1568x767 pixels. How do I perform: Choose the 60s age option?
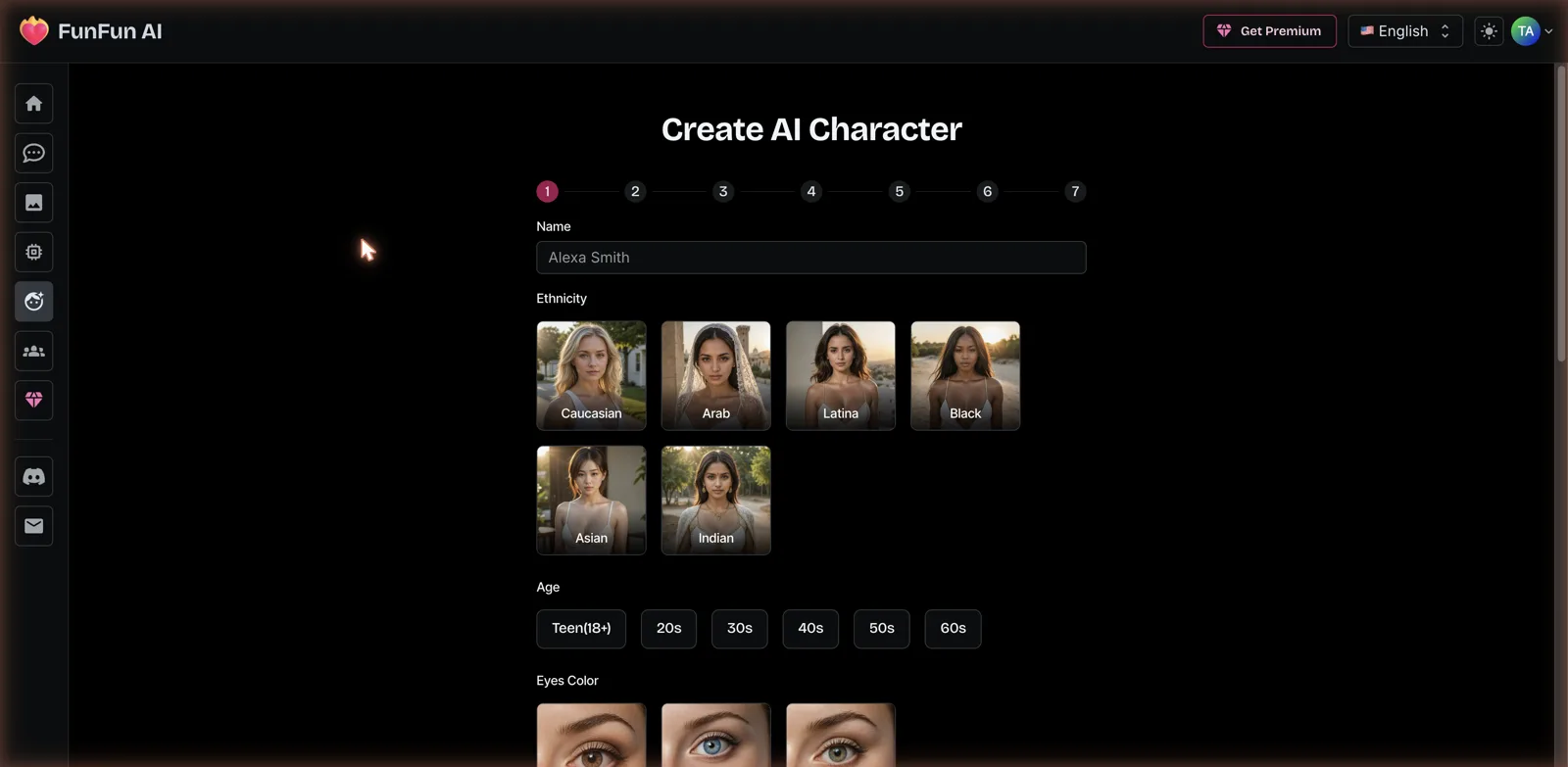(x=954, y=629)
